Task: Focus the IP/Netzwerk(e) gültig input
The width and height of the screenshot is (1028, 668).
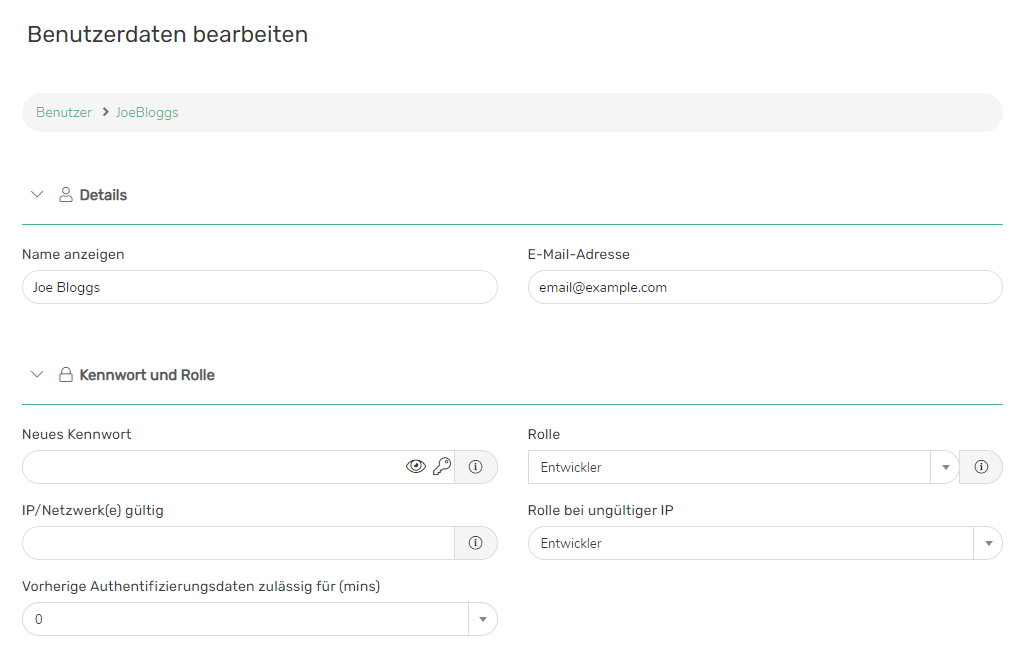Action: 238,543
